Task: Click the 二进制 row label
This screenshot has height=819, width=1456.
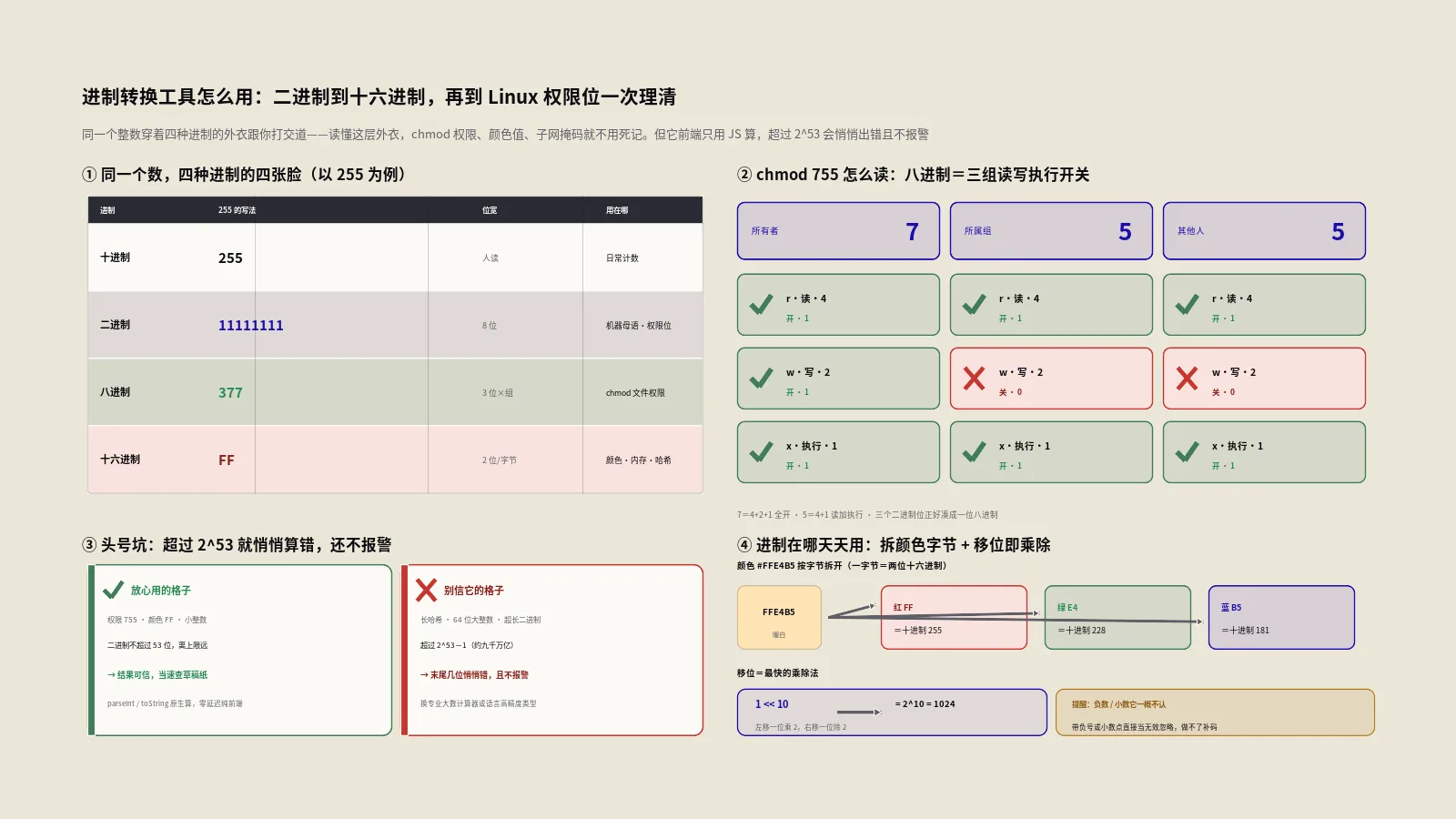Action: coord(115,325)
